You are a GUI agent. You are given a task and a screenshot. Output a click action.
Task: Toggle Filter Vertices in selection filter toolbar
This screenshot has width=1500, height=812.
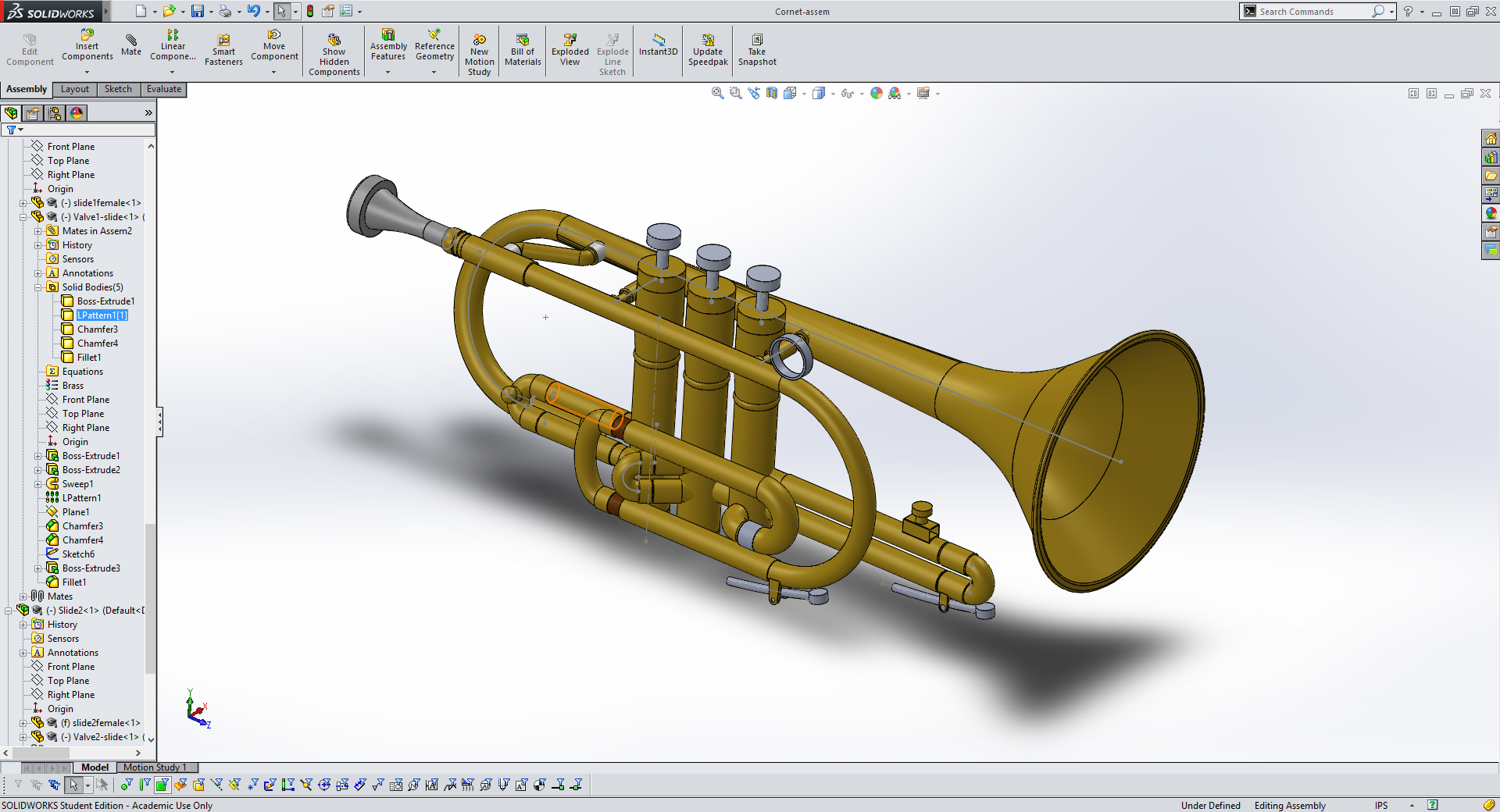(x=127, y=785)
